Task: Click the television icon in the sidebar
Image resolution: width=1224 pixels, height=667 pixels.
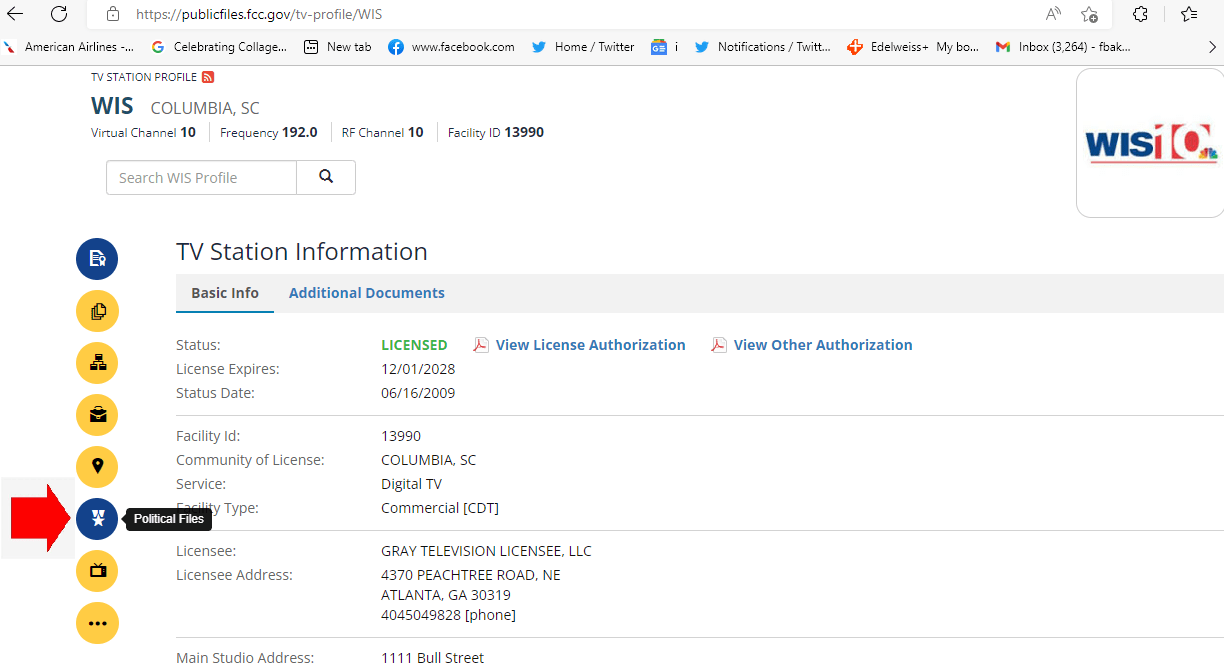Action: (97, 571)
